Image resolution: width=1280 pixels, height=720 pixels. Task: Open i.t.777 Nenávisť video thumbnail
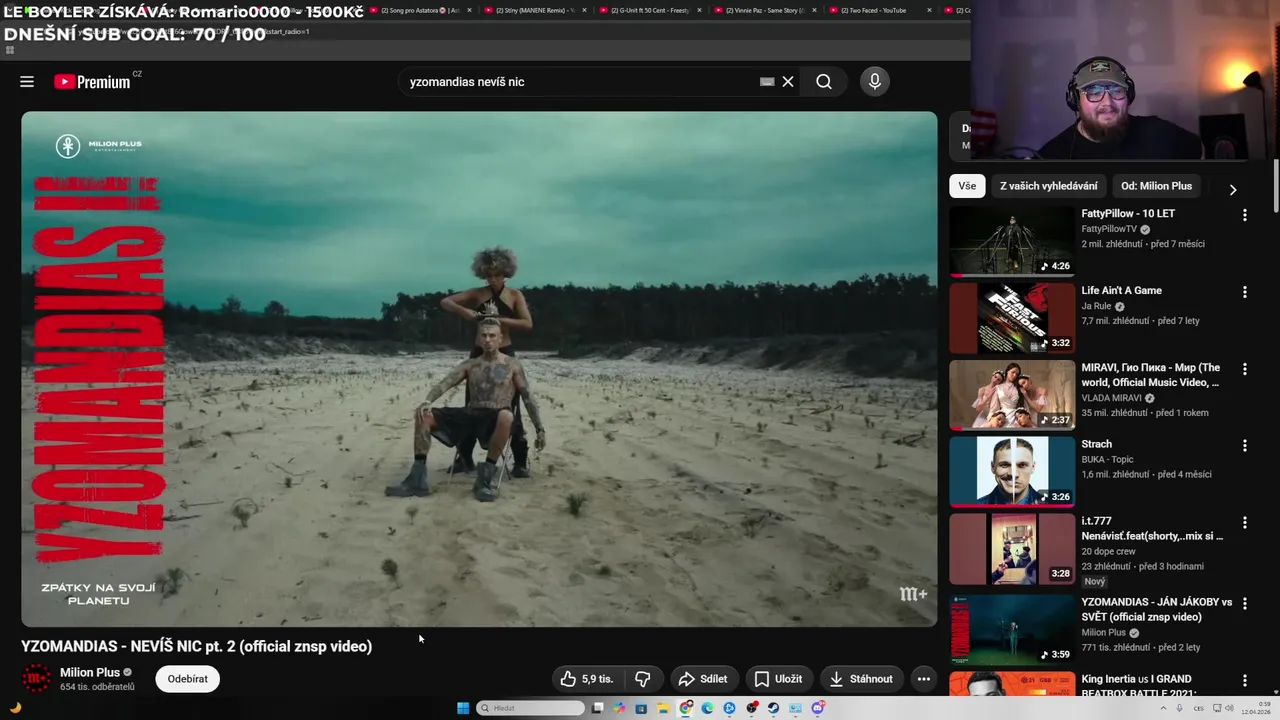tap(1012, 549)
